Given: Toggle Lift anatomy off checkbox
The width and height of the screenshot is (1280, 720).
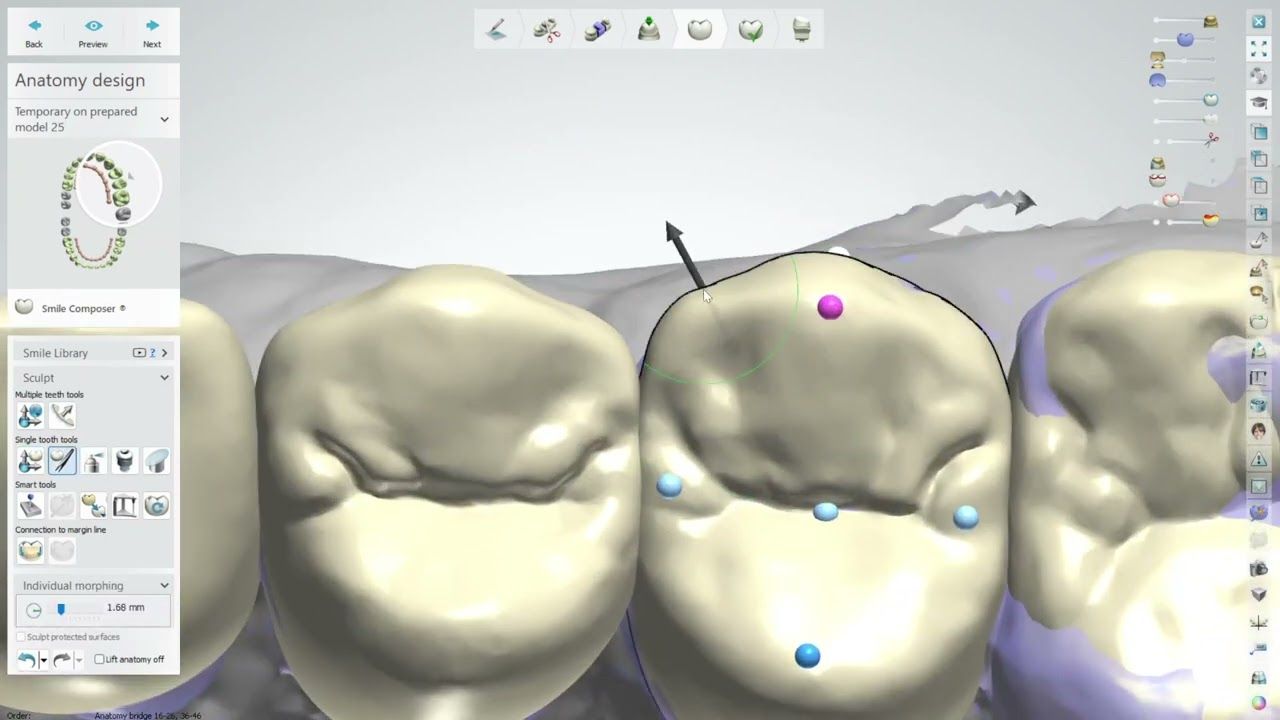Looking at the screenshot, I should click(99, 659).
